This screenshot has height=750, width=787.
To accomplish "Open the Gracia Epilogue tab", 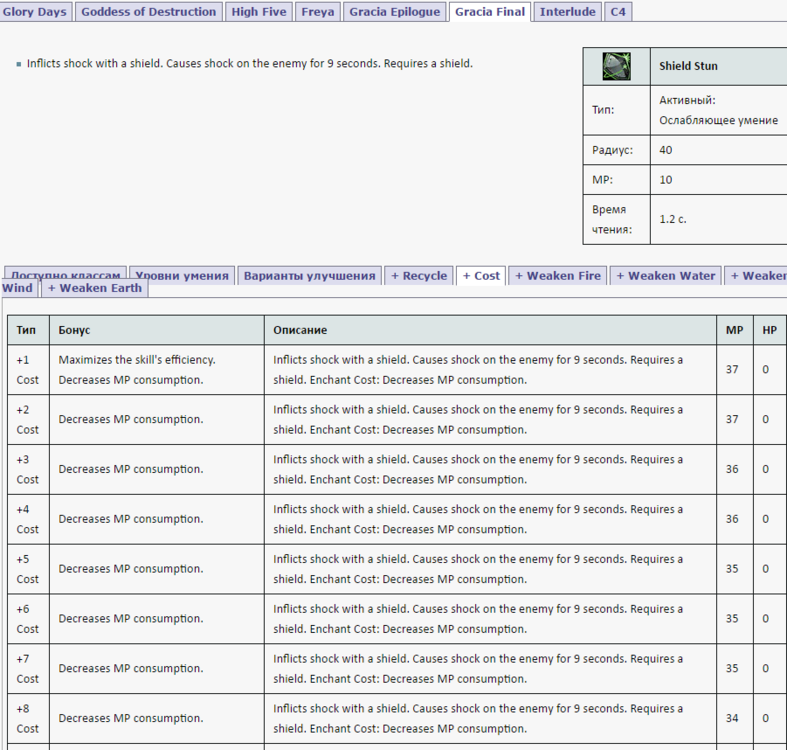I will pos(394,12).
